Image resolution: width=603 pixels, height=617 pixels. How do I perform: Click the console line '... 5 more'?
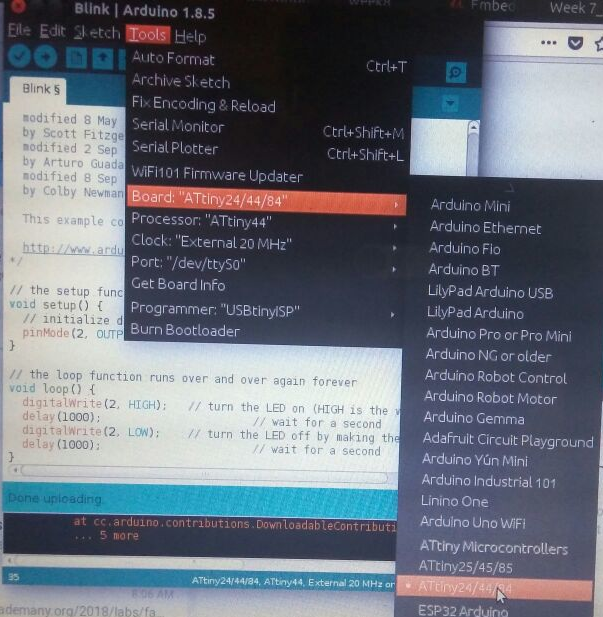106,536
